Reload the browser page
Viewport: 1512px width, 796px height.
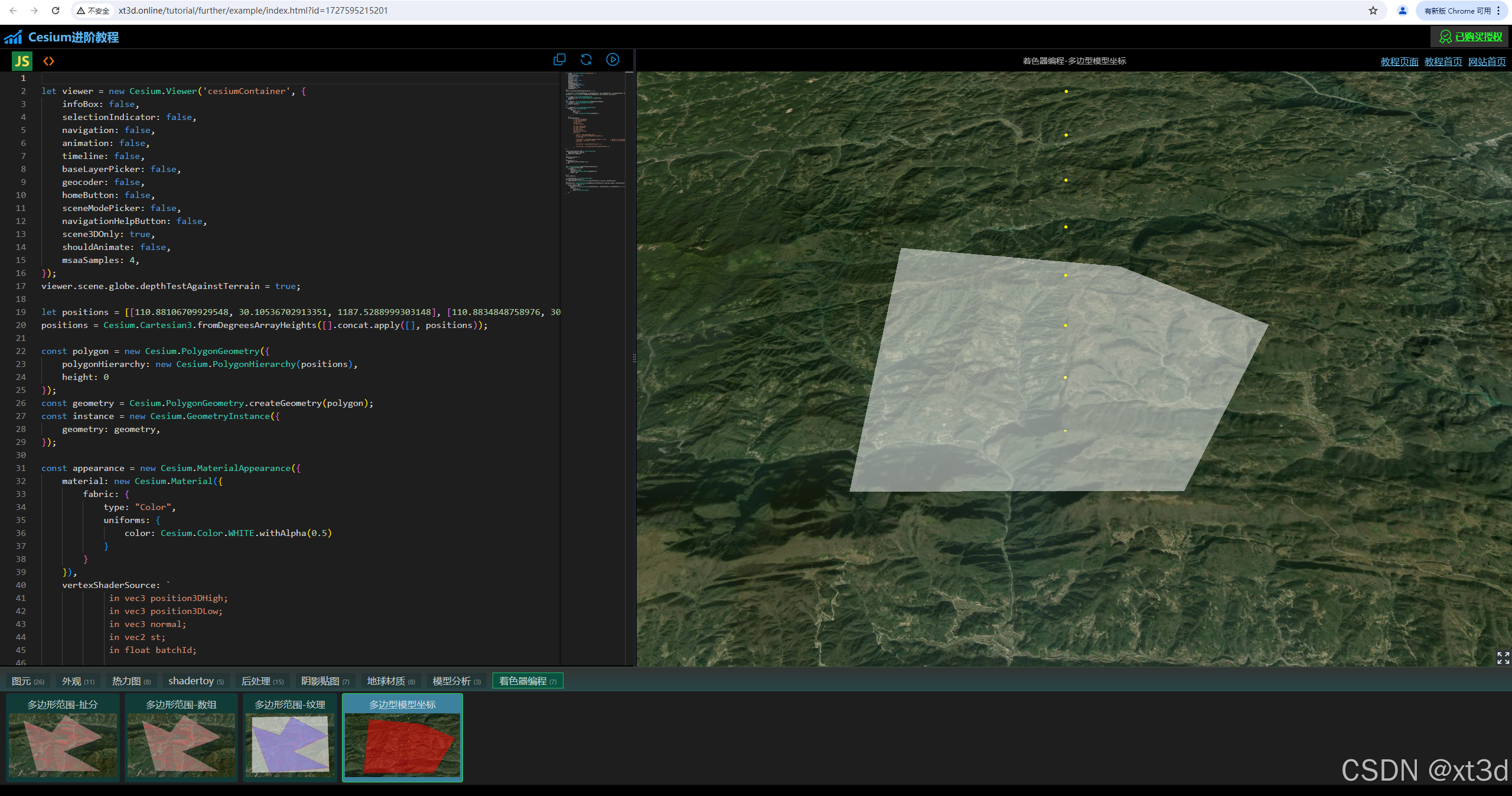tap(56, 11)
